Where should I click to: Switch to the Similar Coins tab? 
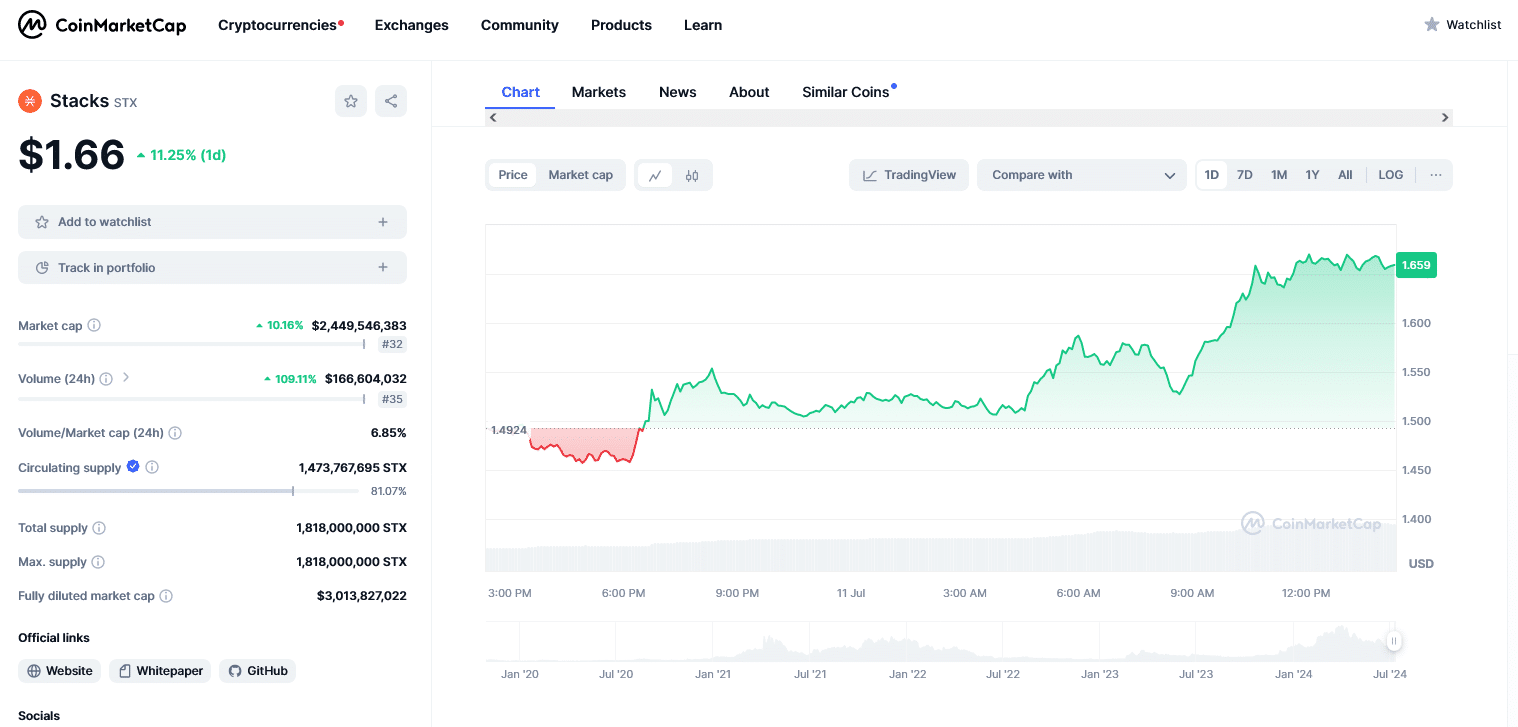[x=846, y=92]
